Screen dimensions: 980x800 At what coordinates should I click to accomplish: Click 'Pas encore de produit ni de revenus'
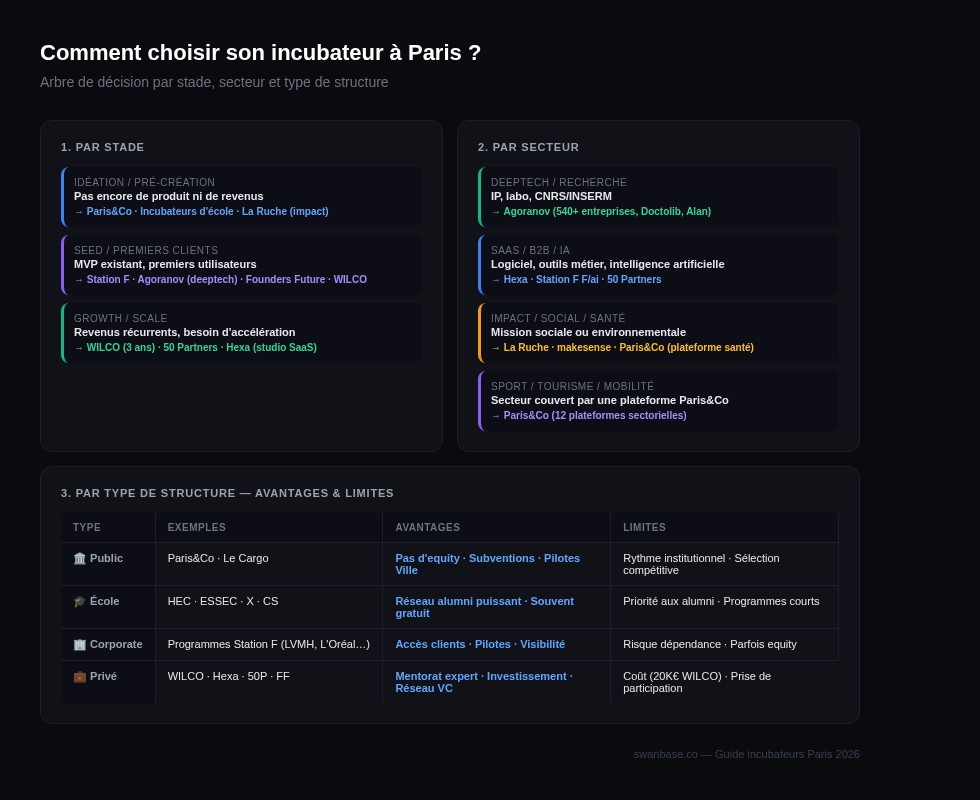(x=169, y=196)
